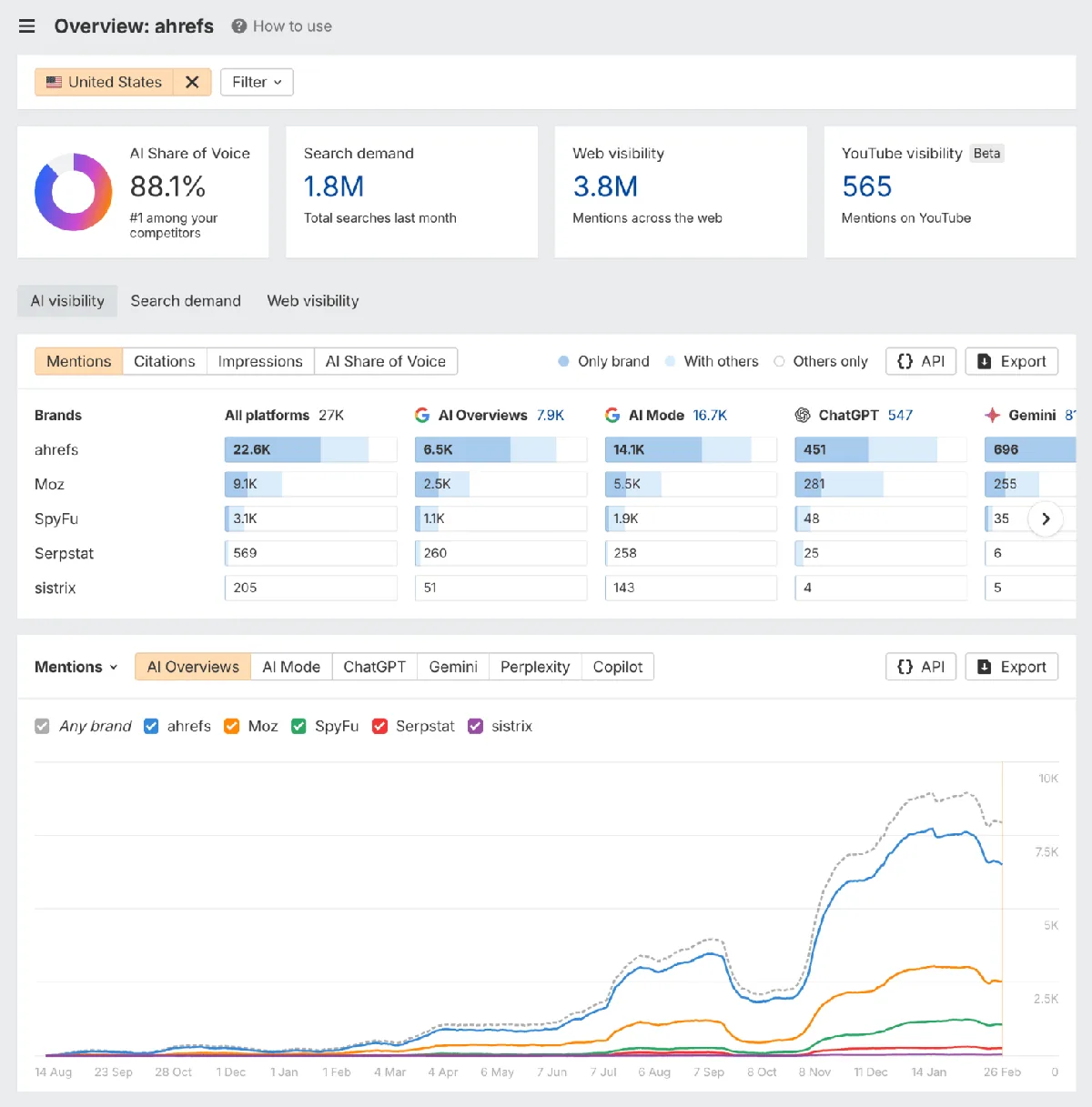Uncheck the ahrefs series checkbox

[x=151, y=726]
